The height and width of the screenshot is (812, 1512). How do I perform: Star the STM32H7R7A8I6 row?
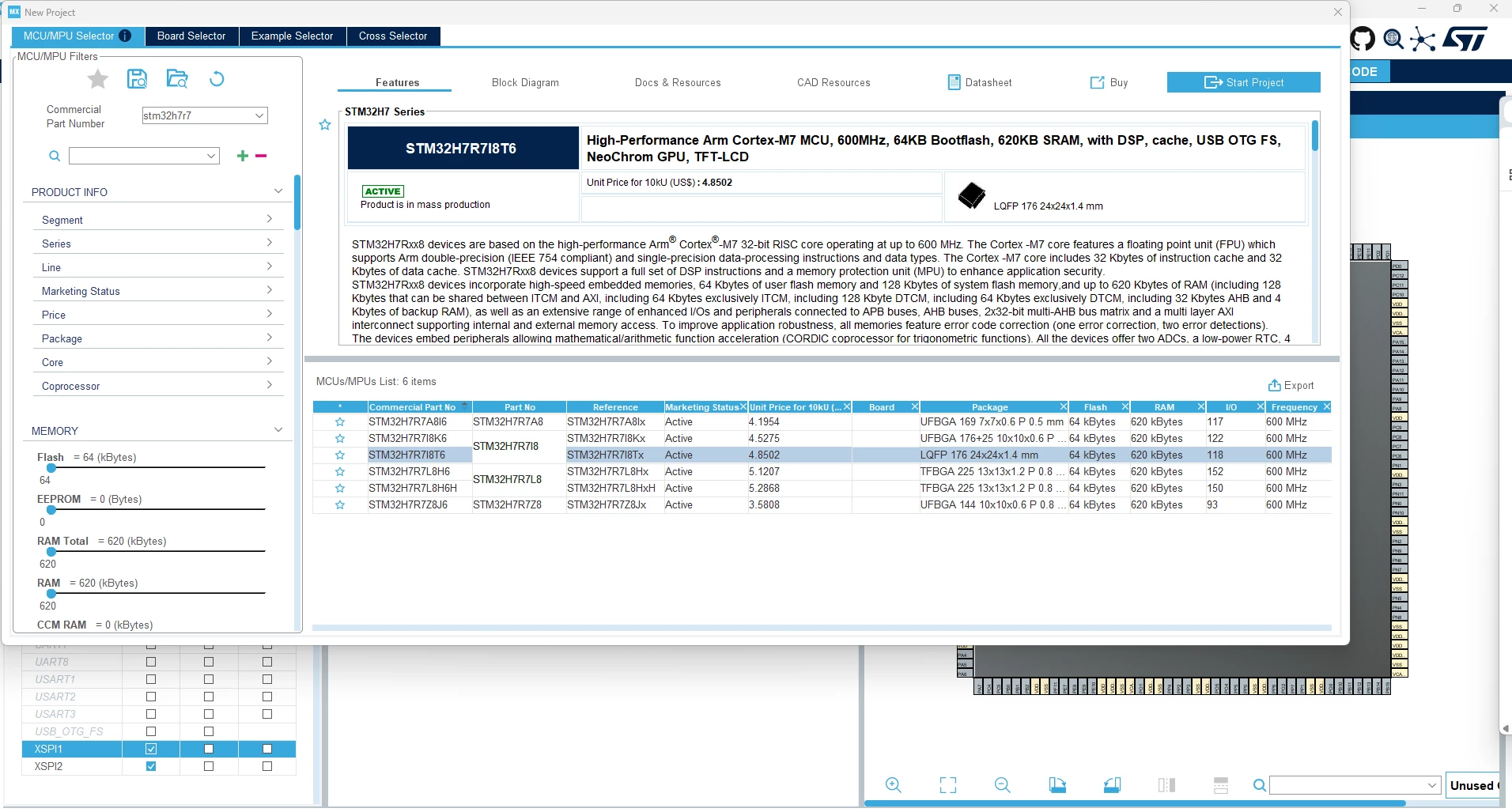tap(340, 422)
